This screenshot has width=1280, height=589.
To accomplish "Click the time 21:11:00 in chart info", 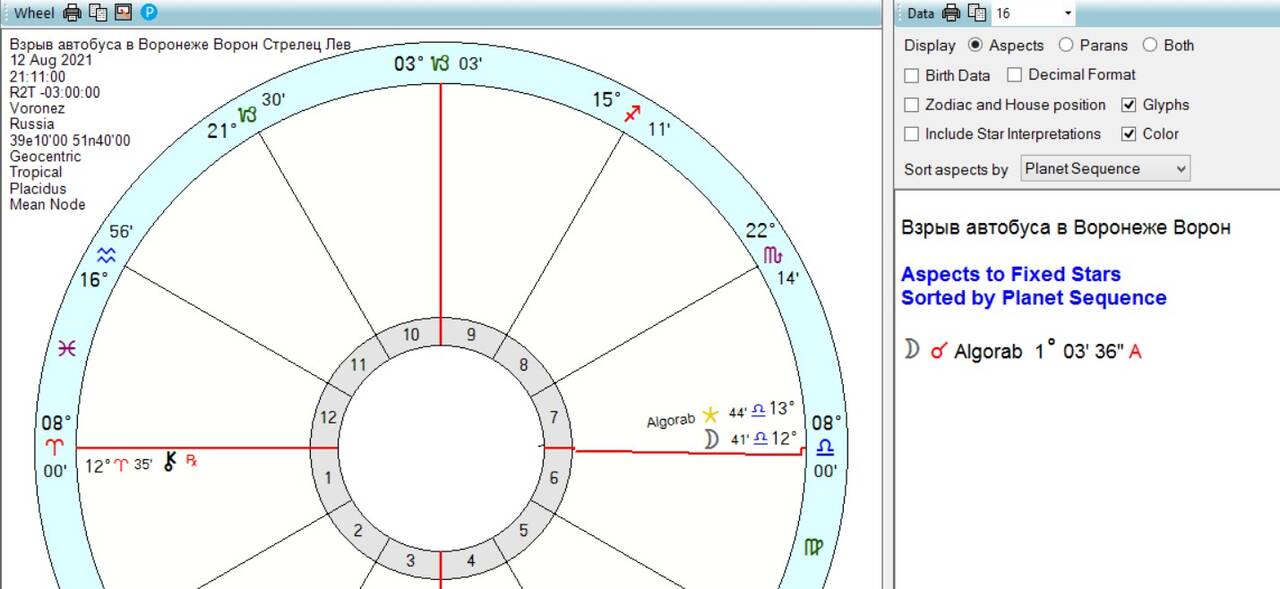I will tap(38, 77).
